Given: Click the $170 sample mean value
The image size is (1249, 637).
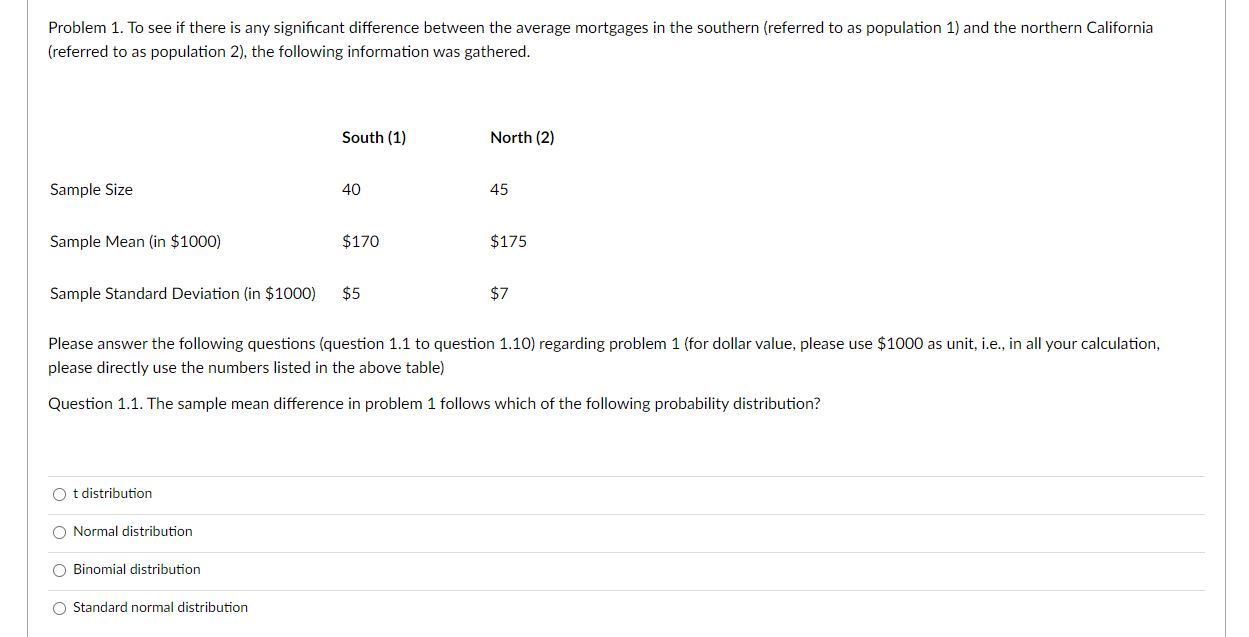Looking at the screenshot, I should coord(360,241).
